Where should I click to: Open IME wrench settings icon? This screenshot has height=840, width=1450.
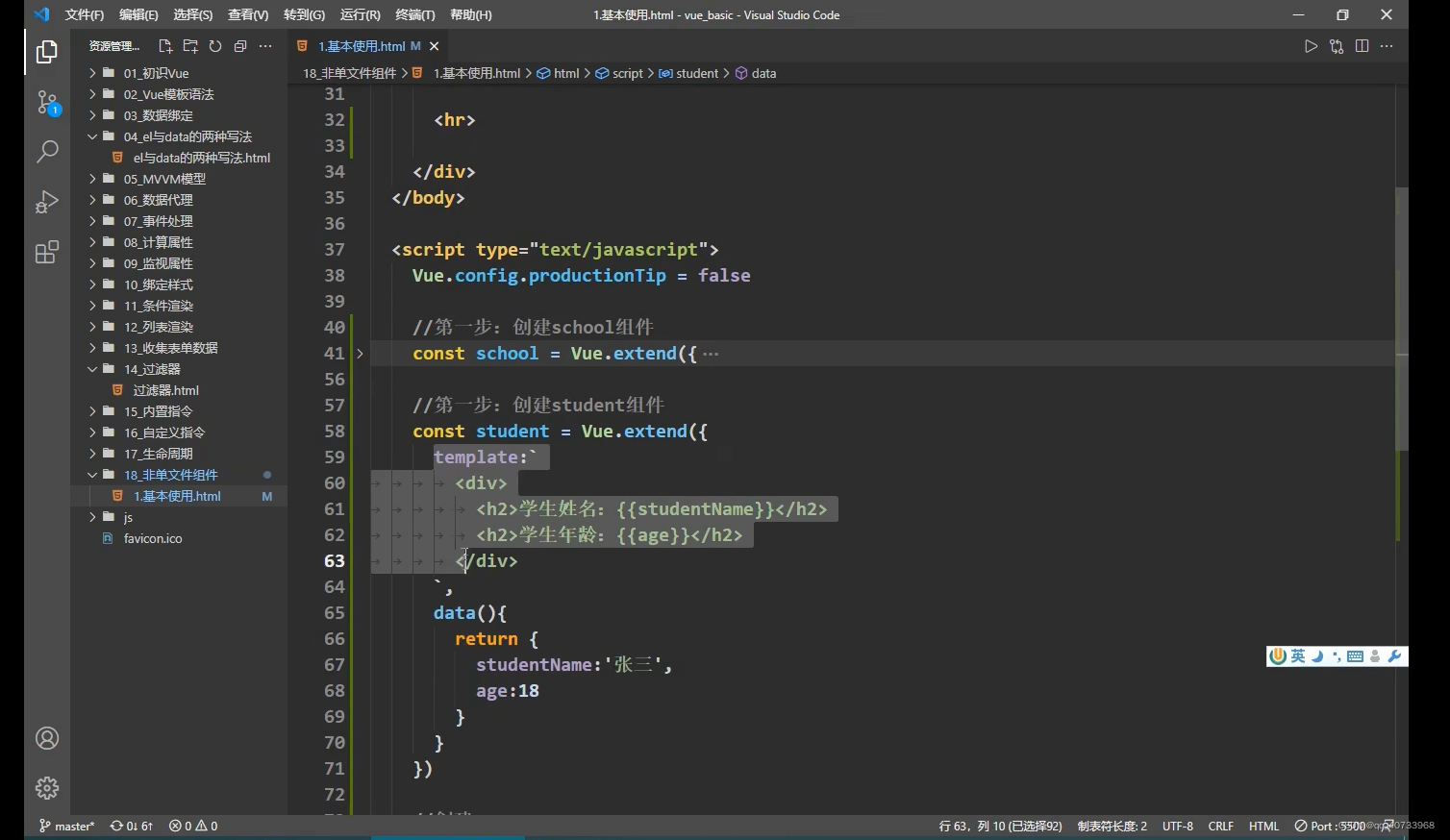(x=1394, y=656)
